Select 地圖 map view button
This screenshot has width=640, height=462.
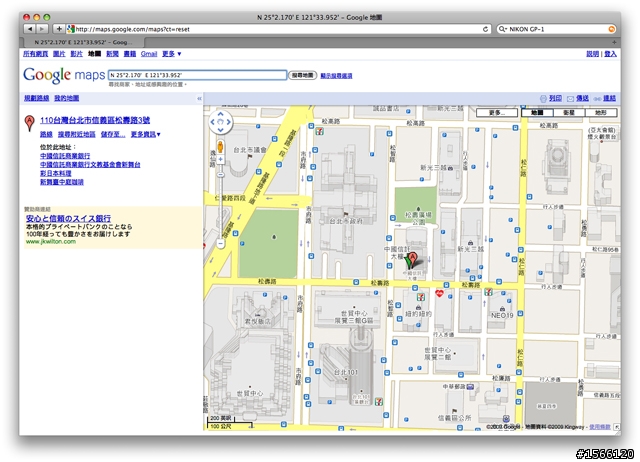click(537, 112)
